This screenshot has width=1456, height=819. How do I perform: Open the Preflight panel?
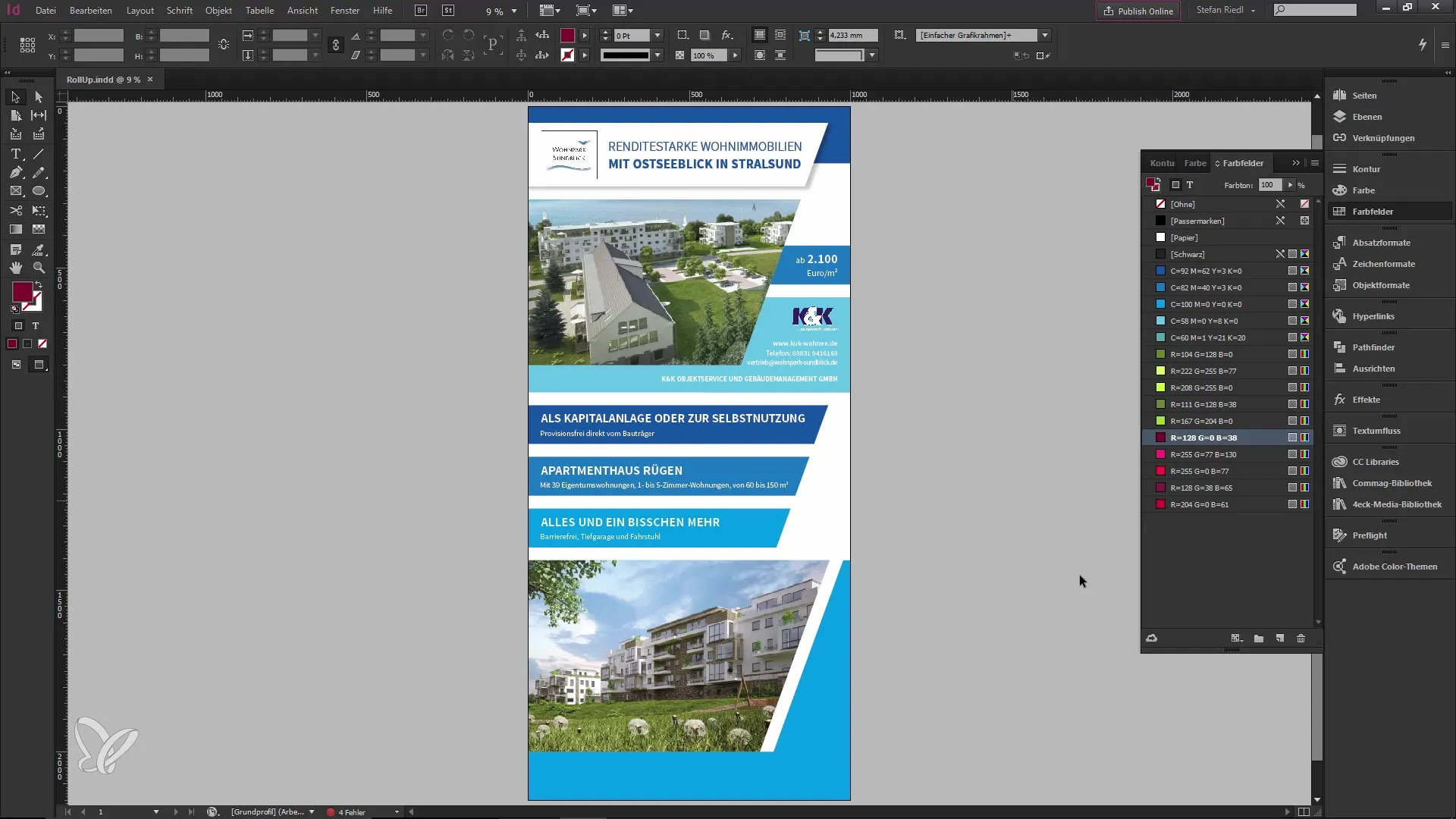[x=1370, y=535]
